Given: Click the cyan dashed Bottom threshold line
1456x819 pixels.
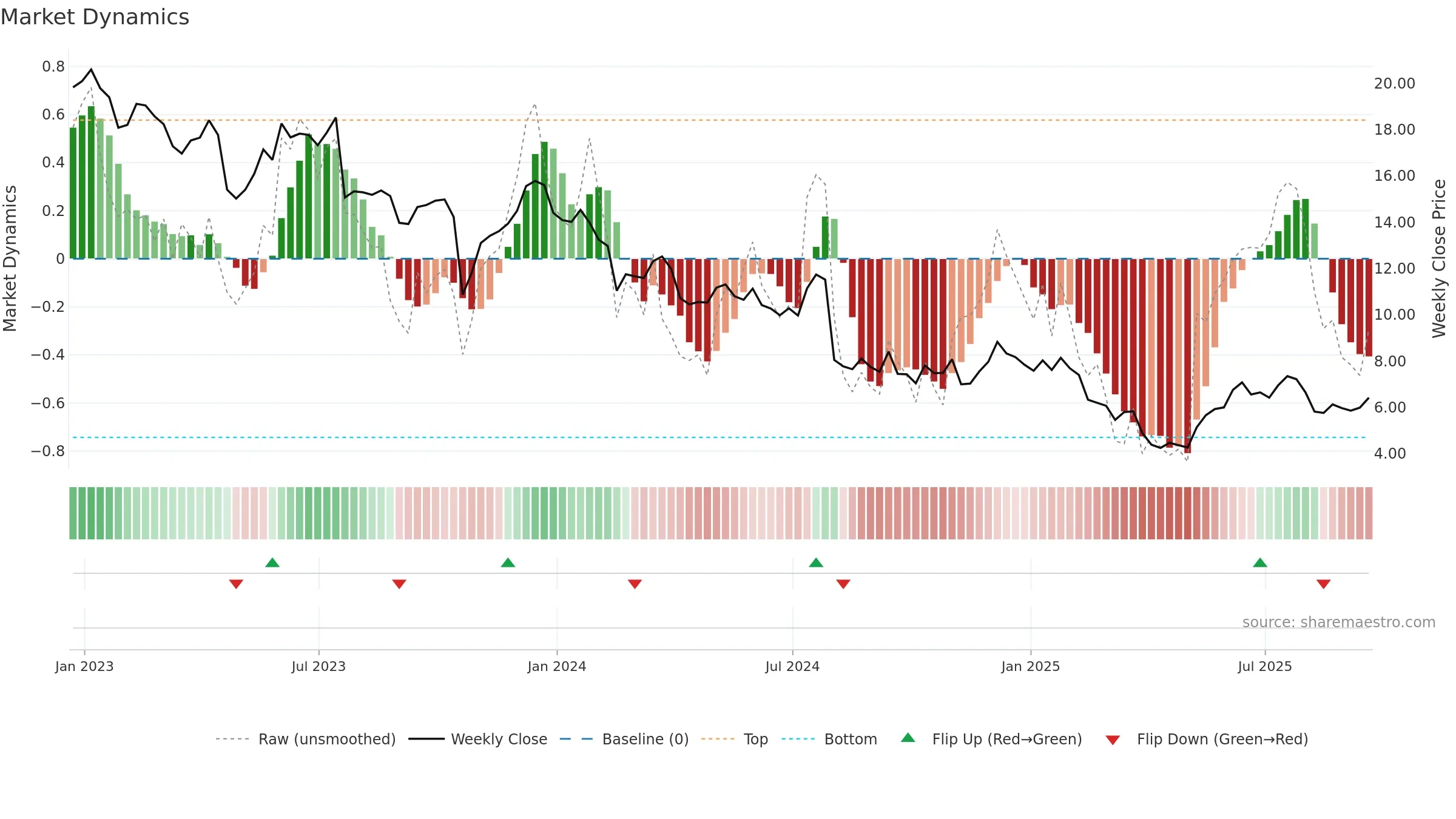Looking at the screenshot, I should (x=719, y=437).
